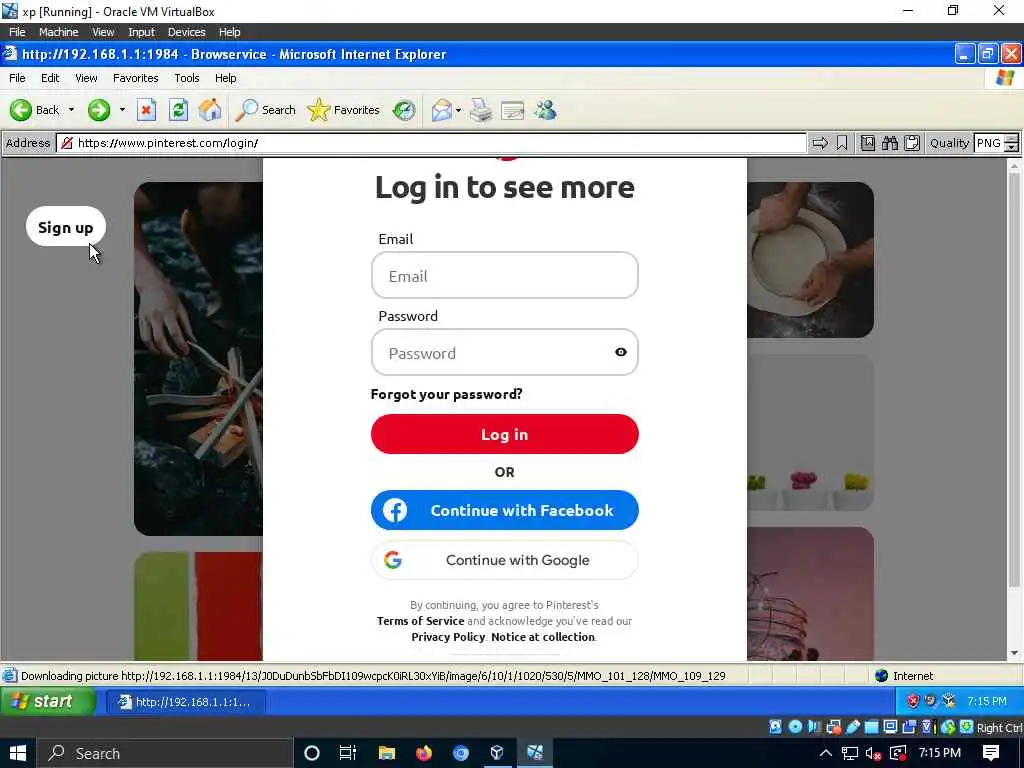Open the IE Edit menu
1024x768 pixels.
(50, 78)
